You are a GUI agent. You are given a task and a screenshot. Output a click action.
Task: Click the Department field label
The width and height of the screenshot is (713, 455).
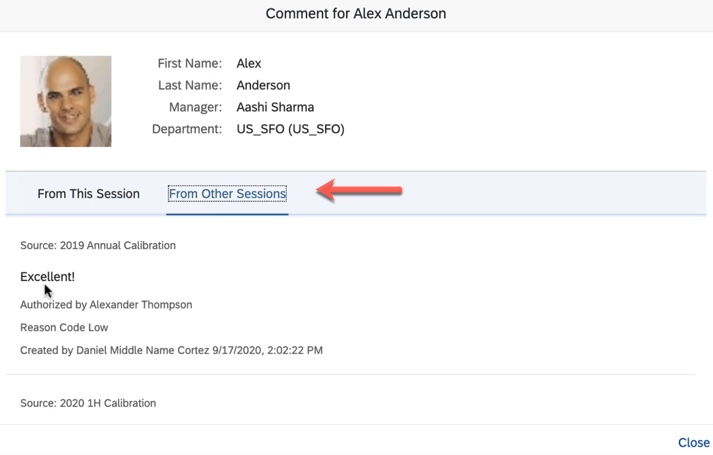pos(187,129)
